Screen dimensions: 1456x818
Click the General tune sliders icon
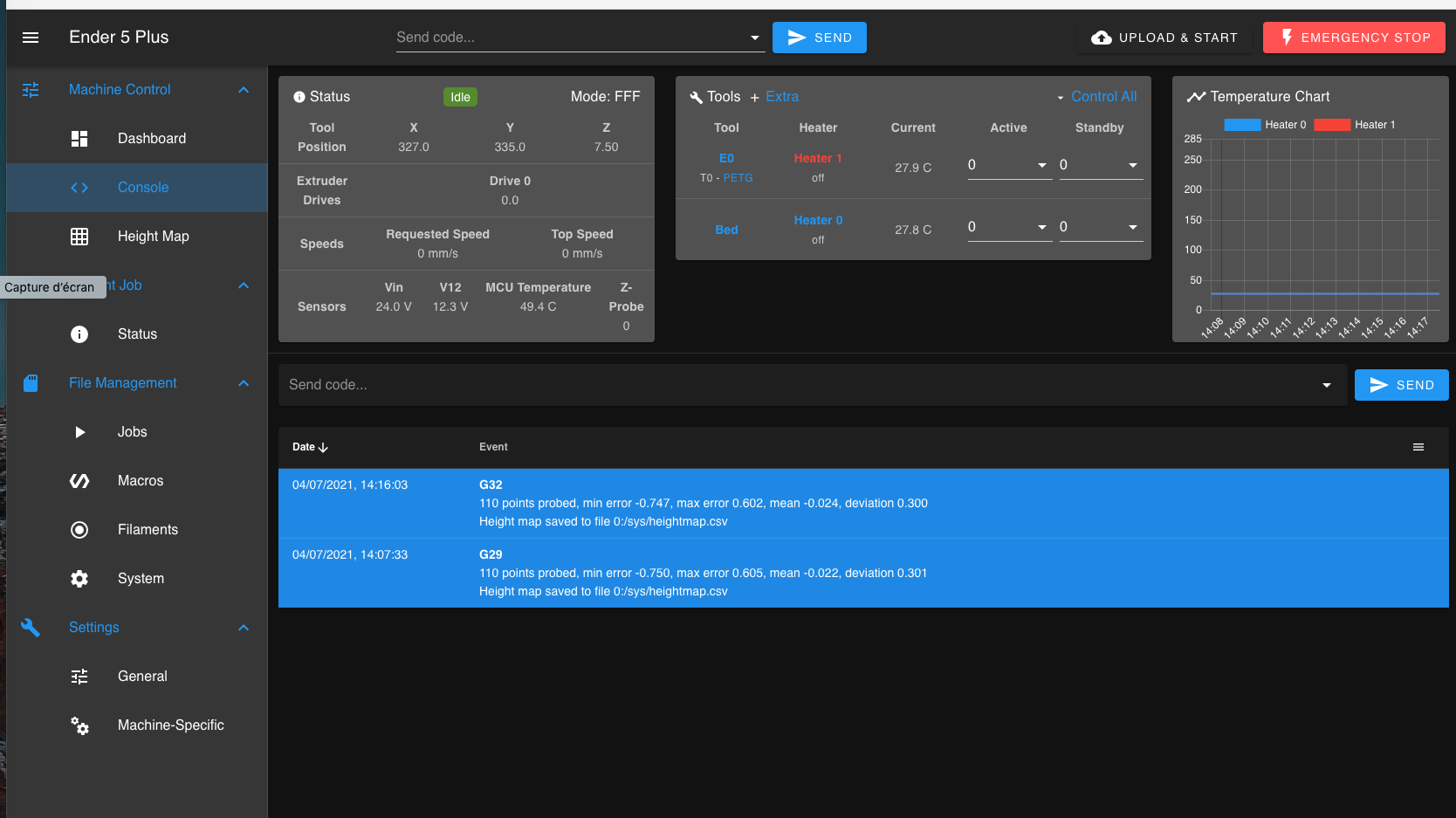click(x=79, y=677)
